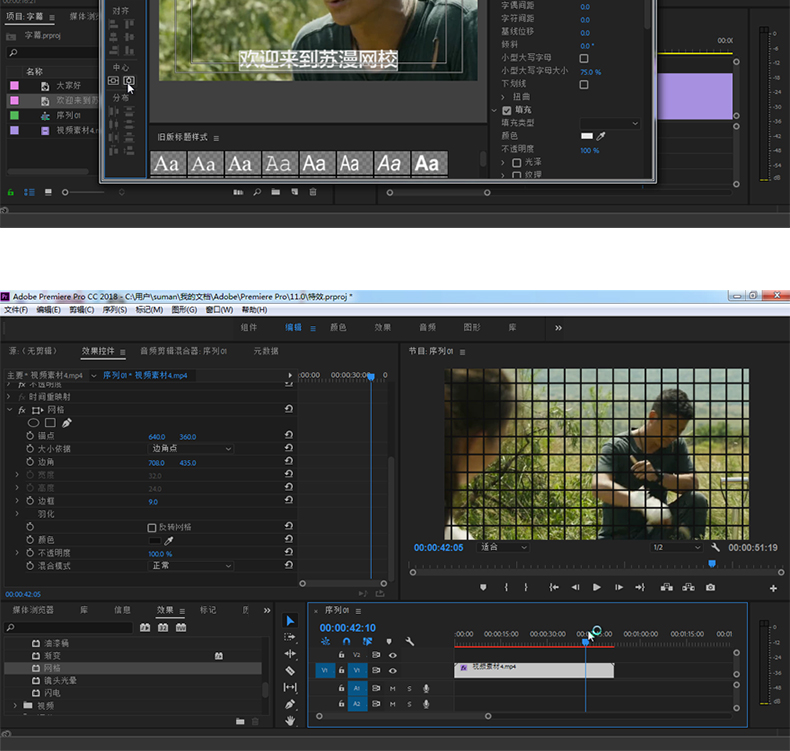
Task: Create ellipse mask for 网格 effect
Action: point(33,423)
